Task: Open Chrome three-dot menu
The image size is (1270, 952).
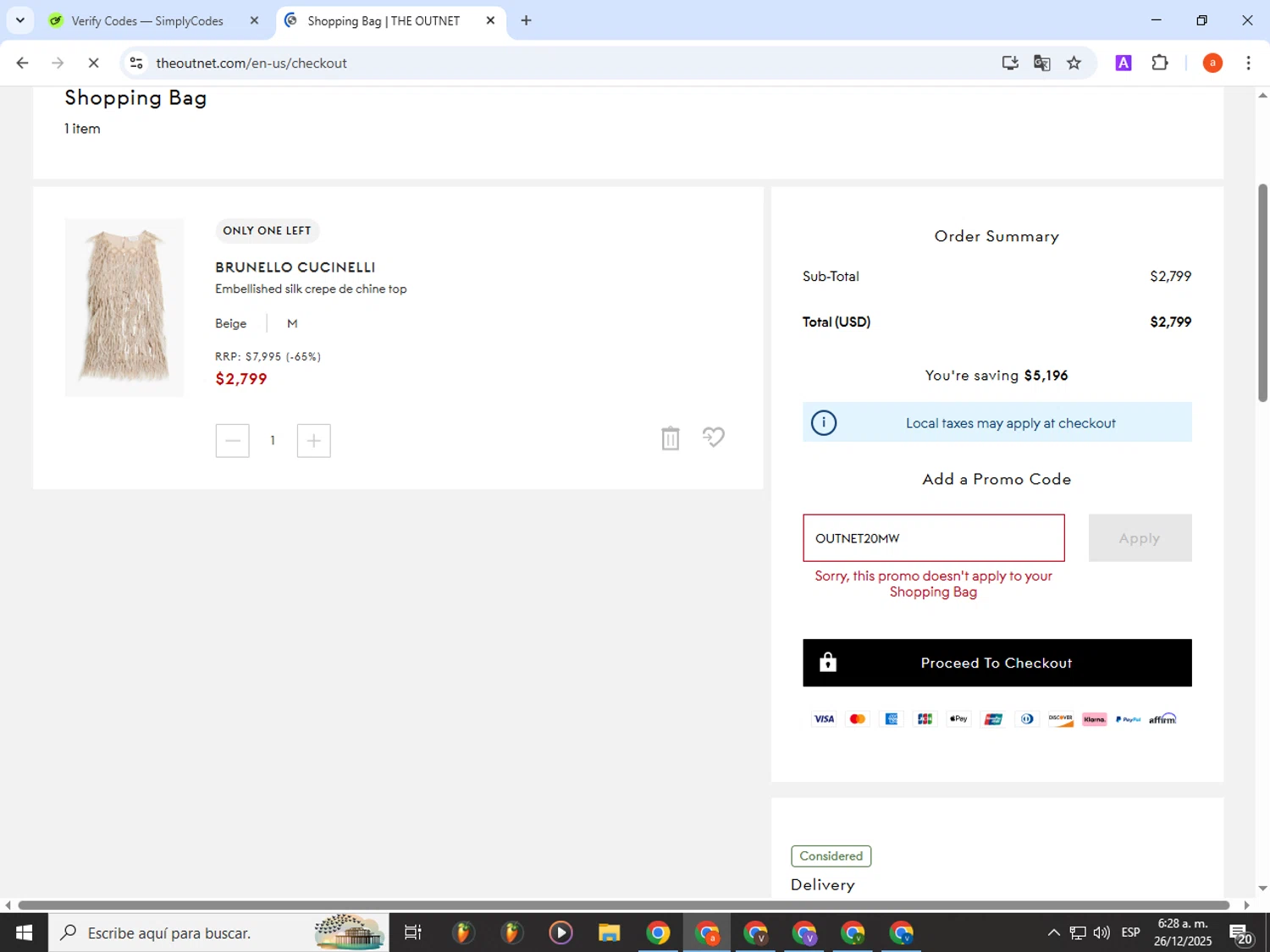Action: [1248, 63]
